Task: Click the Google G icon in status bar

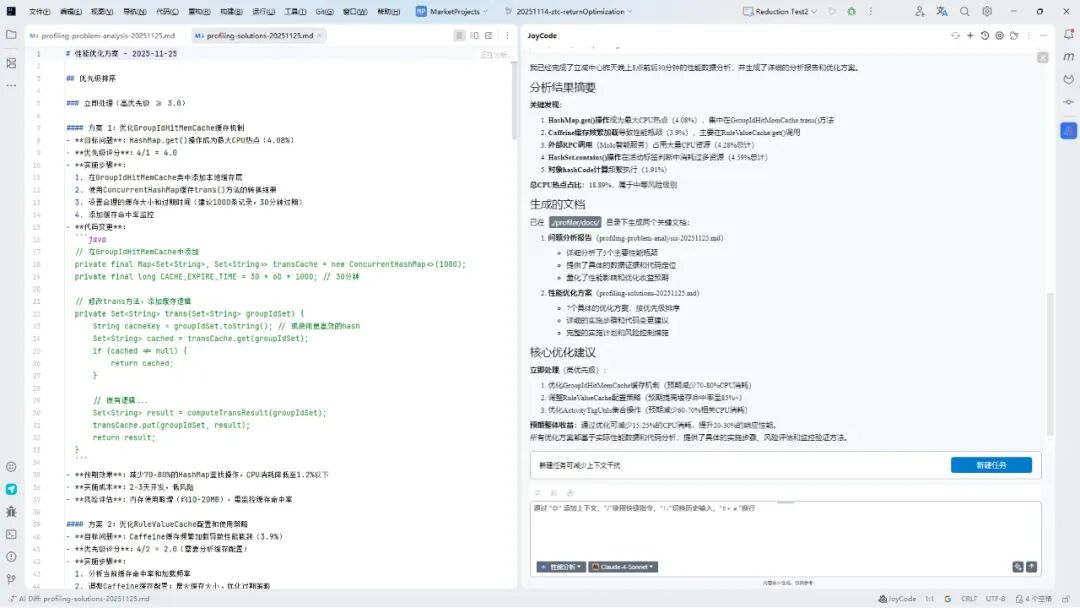Action: [948, 599]
